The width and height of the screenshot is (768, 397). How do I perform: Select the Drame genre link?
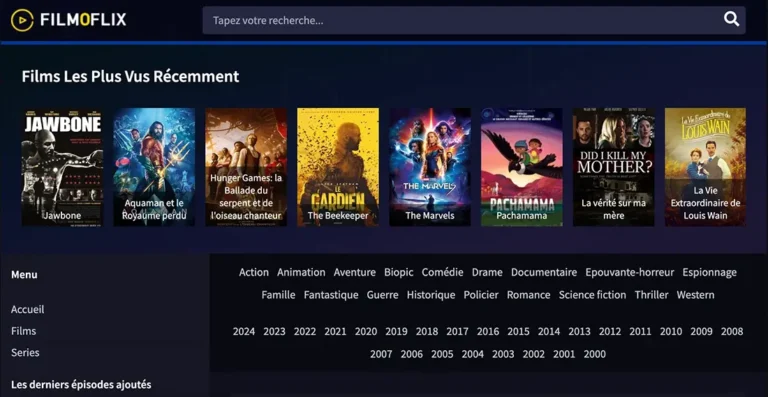click(x=487, y=272)
